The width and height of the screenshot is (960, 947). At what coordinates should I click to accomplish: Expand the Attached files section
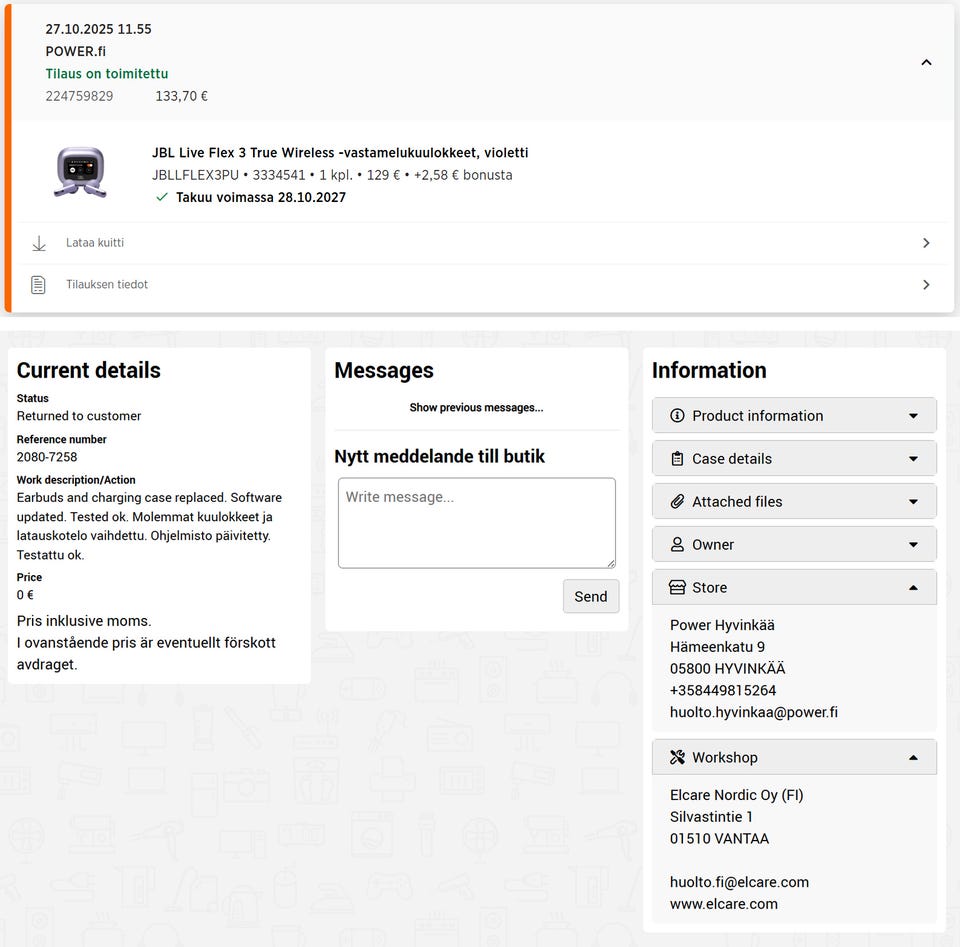tap(794, 501)
